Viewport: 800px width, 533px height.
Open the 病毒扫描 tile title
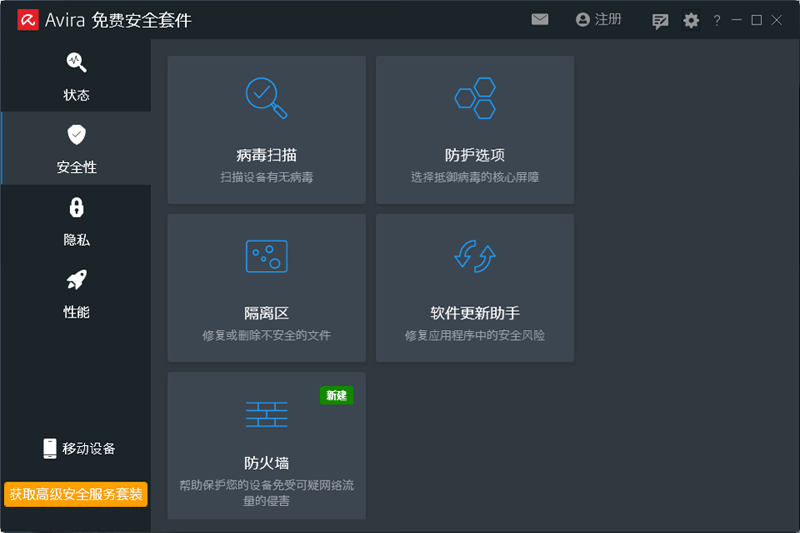[x=266, y=155]
